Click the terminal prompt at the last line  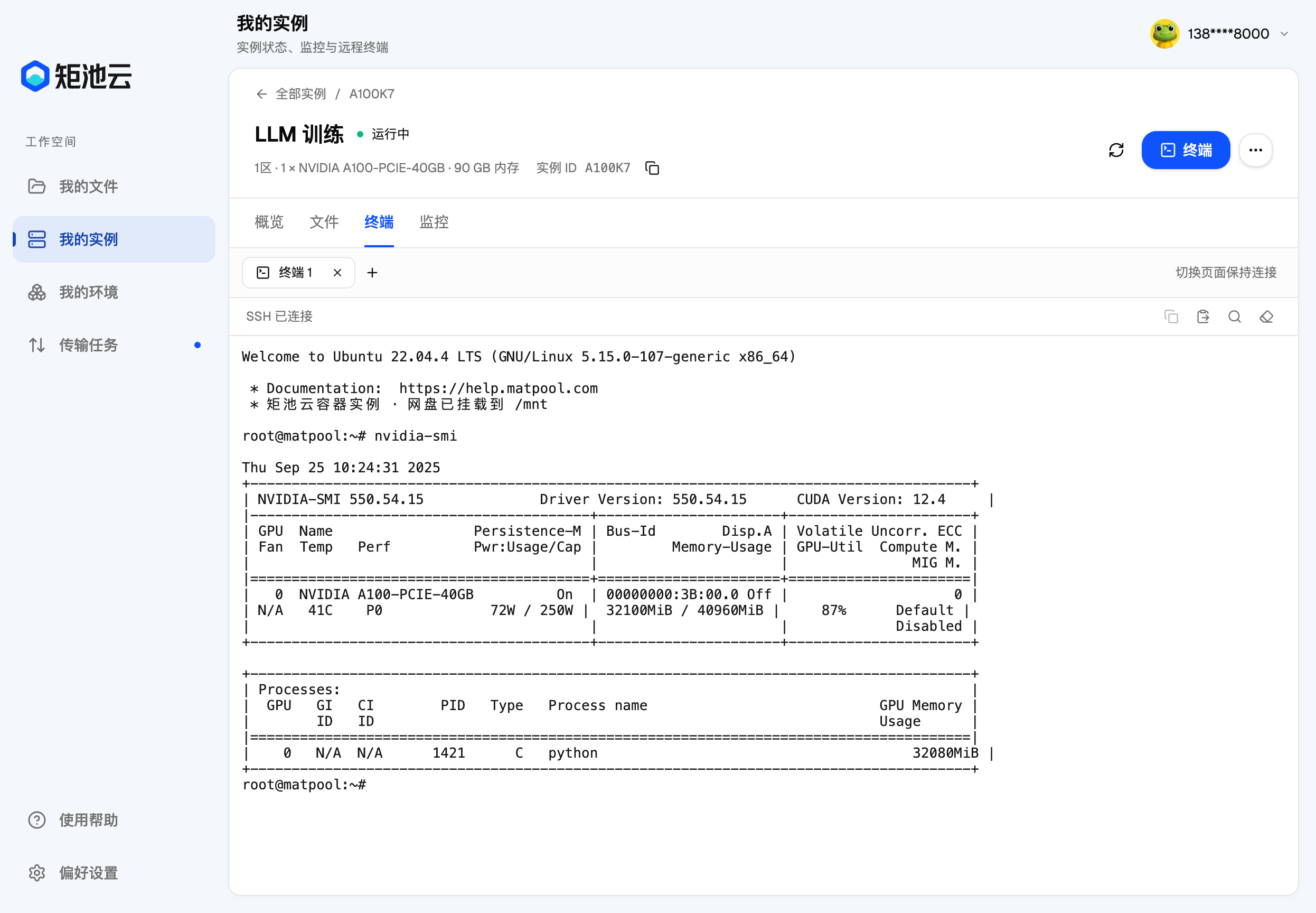pyautogui.click(x=304, y=785)
